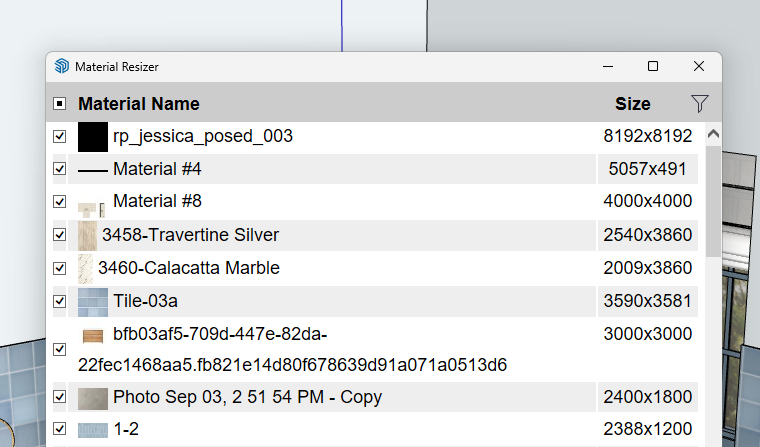Image resolution: width=760 pixels, height=447 pixels.
Task: Click the Material #8 texture thumbnail
Action: coord(93,207)
